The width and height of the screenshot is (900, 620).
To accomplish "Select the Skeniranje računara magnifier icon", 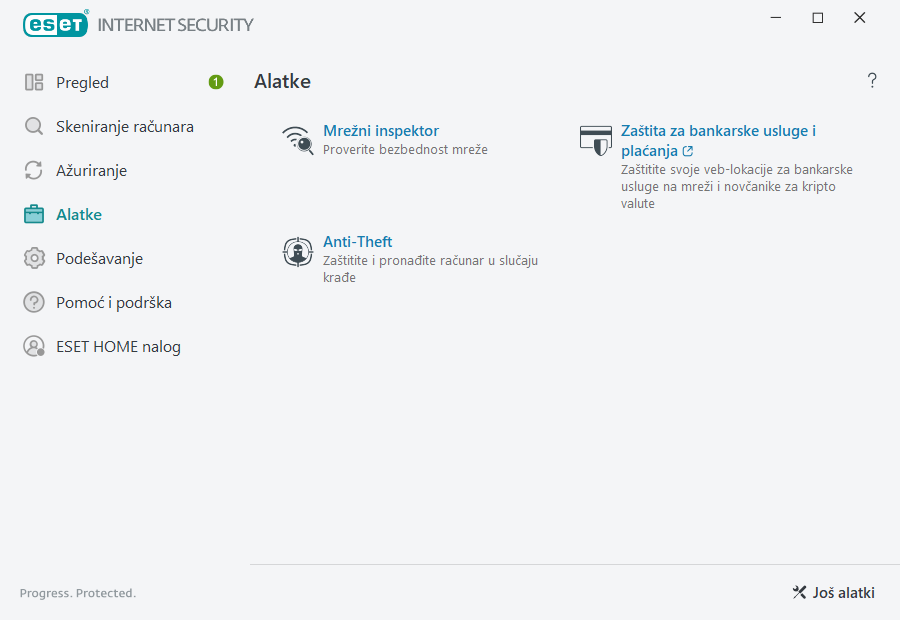I will pyautogui.click(x=35, y=126).
